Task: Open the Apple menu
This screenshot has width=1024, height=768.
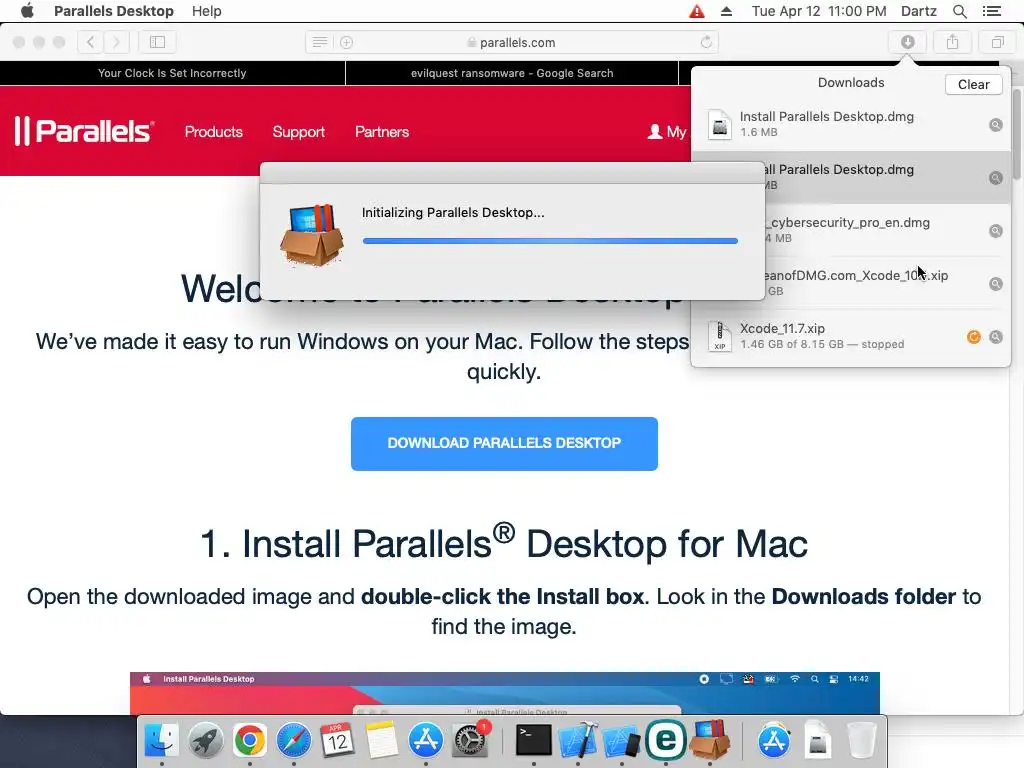Action: pos(27,11)
